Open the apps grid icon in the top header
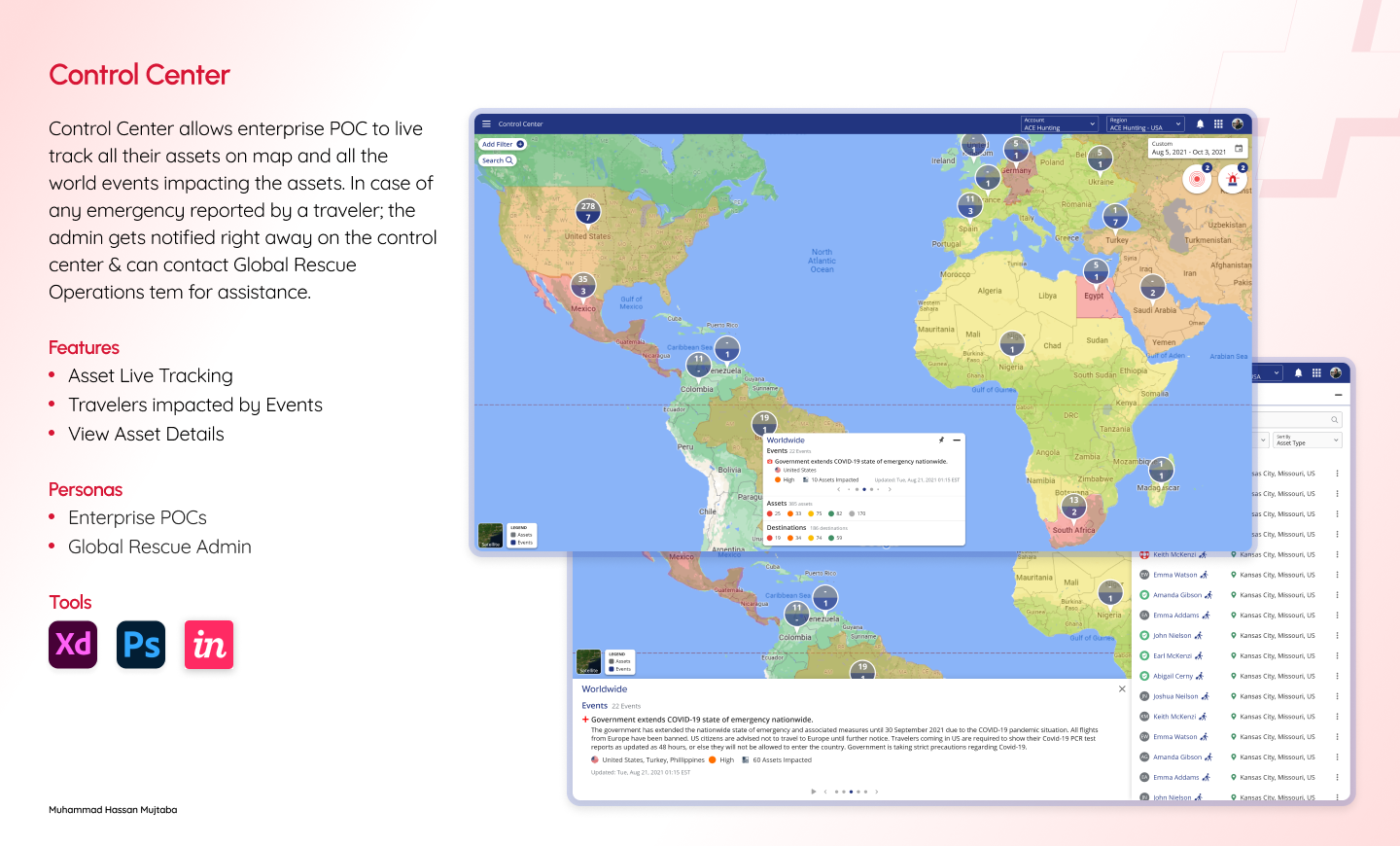The height and width of the screenshot is (846, 1400). click(1218, 124)
